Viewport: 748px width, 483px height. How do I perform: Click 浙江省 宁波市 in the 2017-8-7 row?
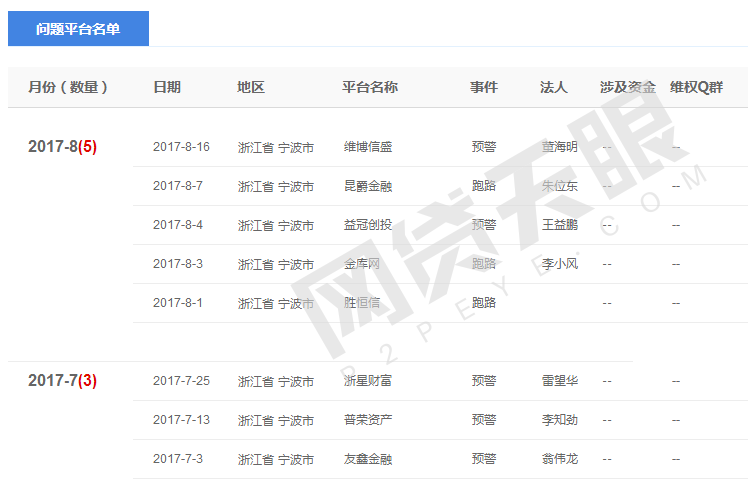tap(276, 187)
